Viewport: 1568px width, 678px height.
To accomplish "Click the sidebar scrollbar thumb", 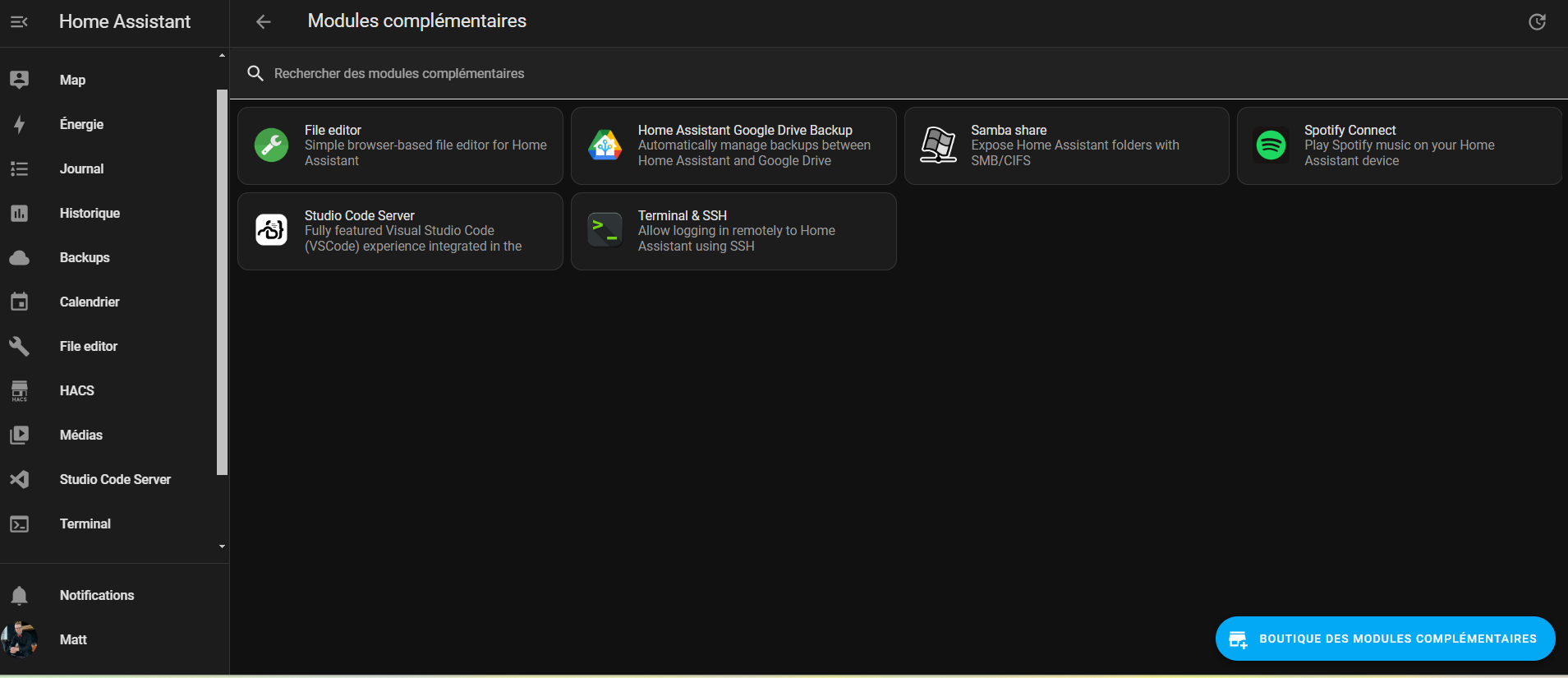I will click(x=221, y=282).
